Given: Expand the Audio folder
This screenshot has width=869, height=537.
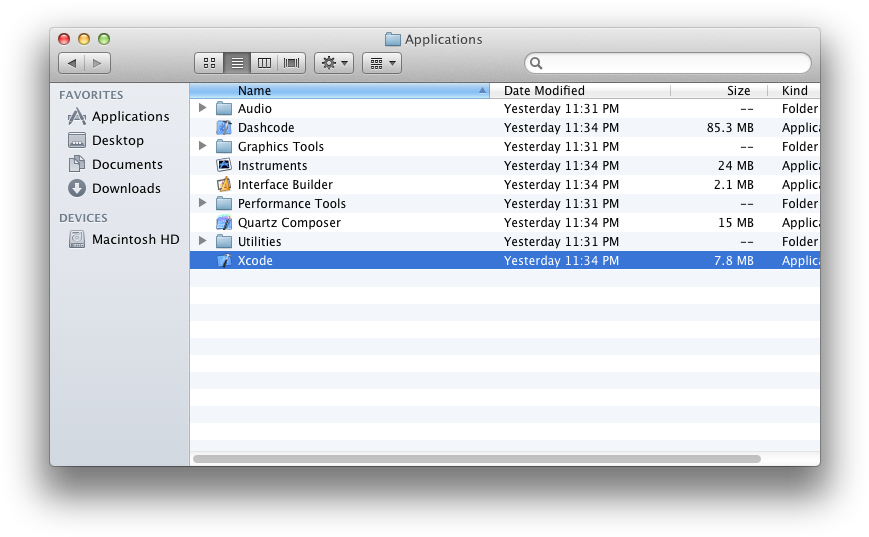Looking at the screenshot, I should coord(203,108).
